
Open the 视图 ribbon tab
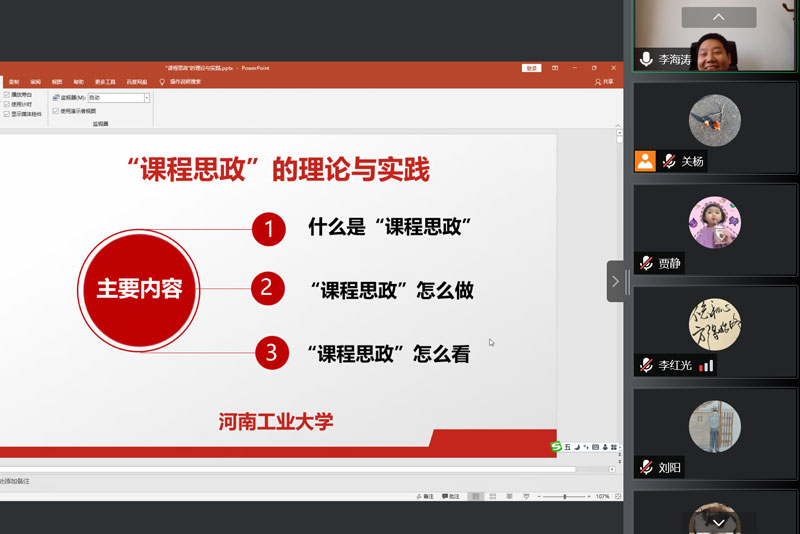57,82
